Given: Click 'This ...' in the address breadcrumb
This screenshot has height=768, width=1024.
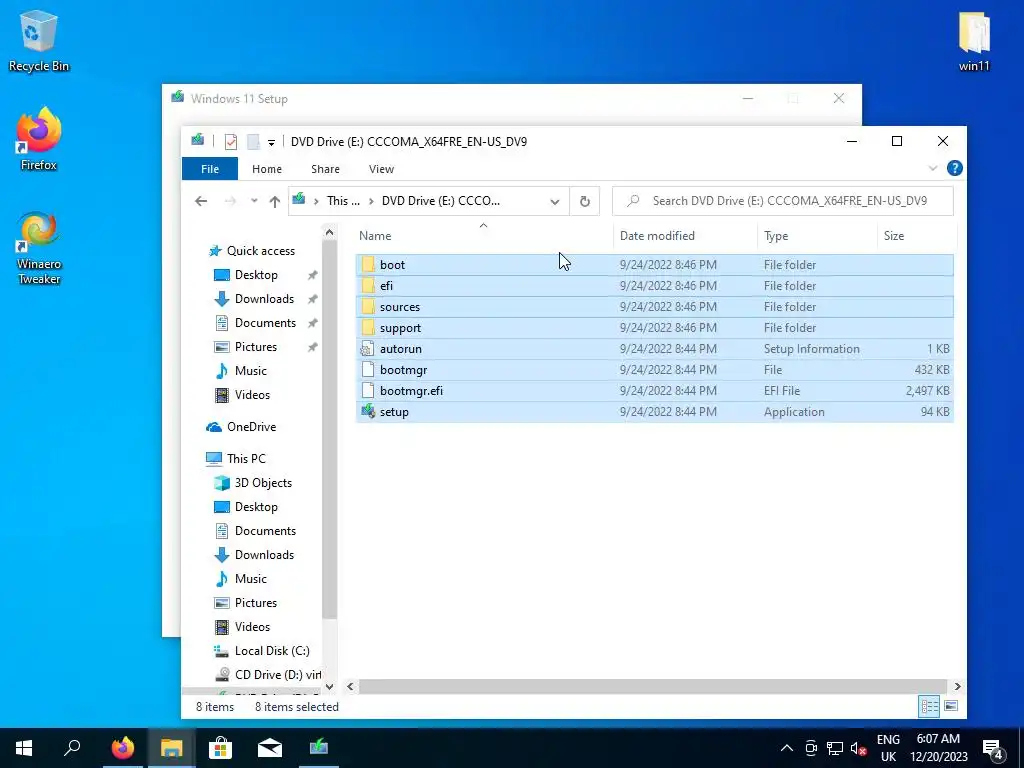Looking at the screenshot, I should point(343,200).
